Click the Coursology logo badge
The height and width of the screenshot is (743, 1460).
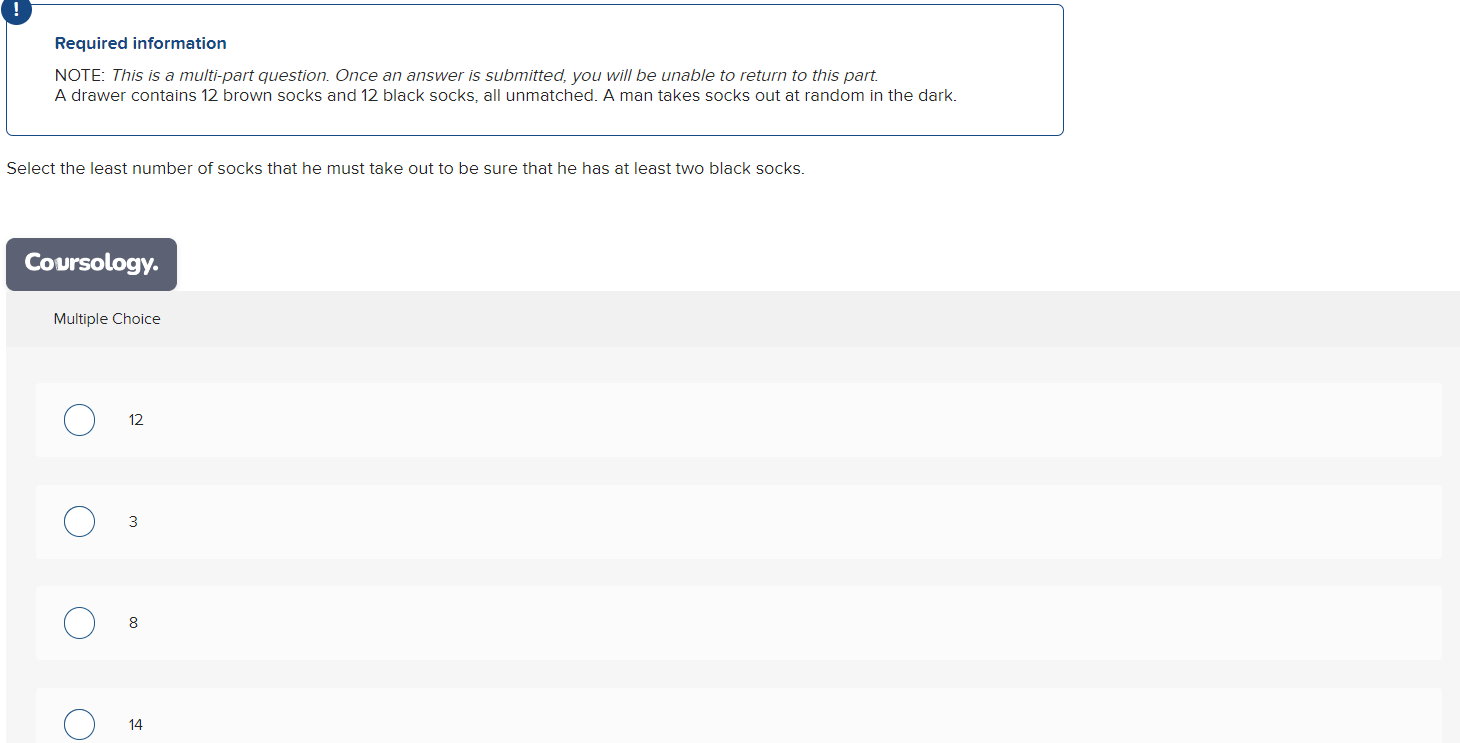91,264
